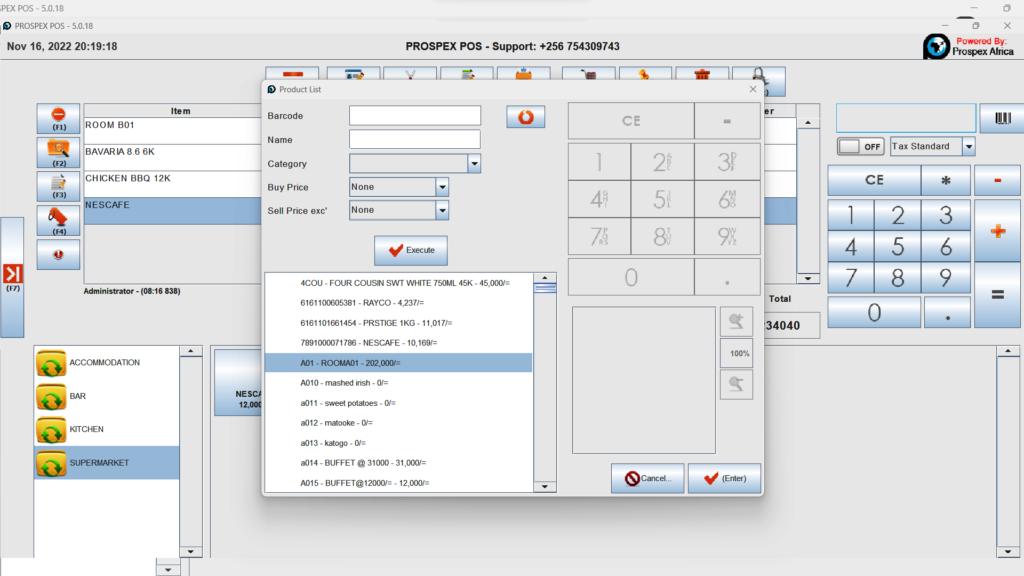This screenshot has width=1024, height=576.
Task: Click inside the Barcode input field
Action: (415, 115)
